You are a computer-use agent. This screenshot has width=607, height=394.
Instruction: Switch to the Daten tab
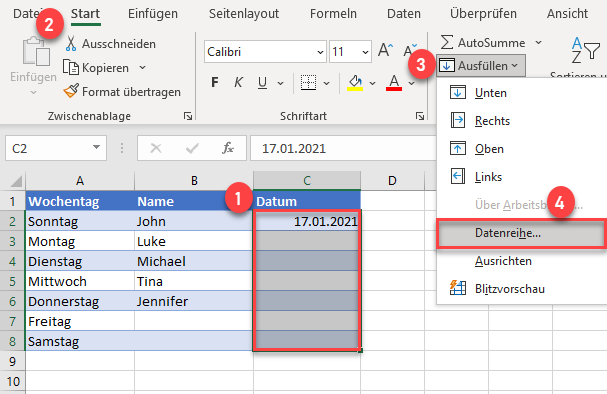(404, 14)
